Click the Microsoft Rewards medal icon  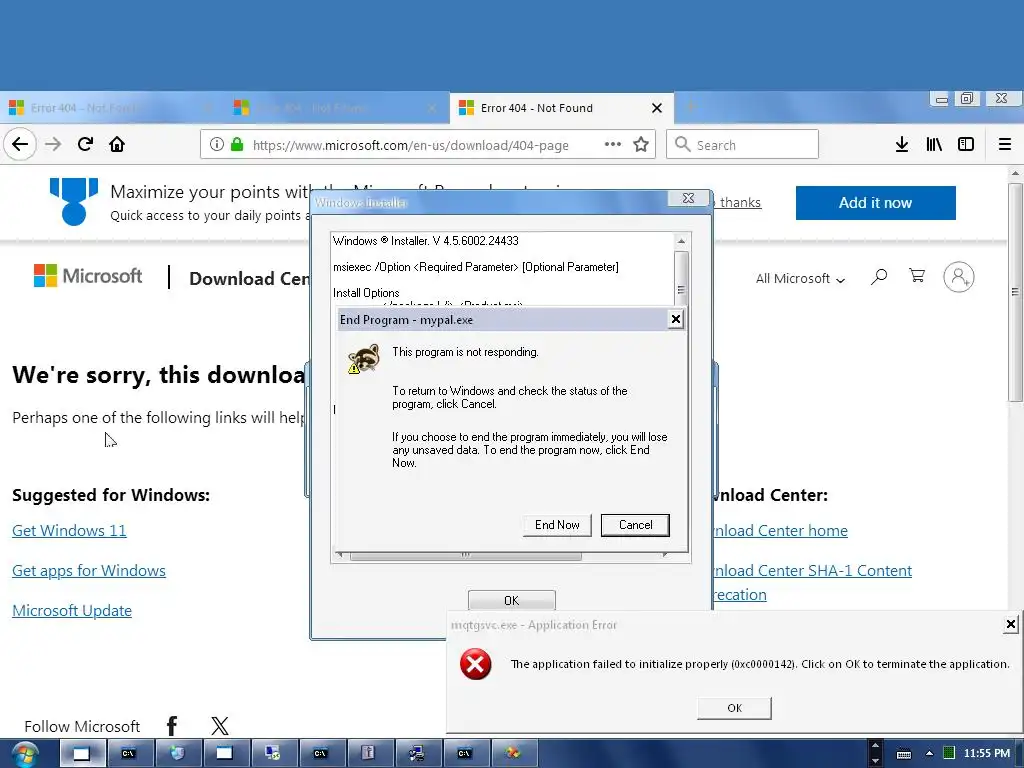coord(74,201)
